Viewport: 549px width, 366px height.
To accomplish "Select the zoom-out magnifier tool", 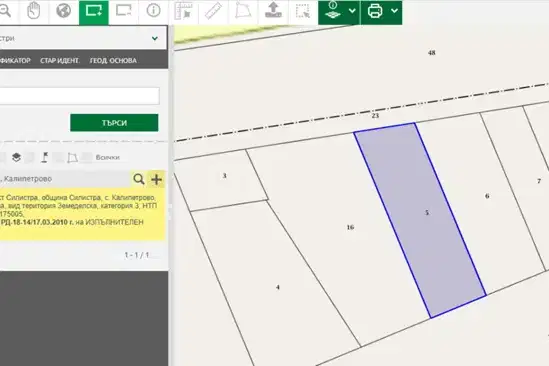I will (5, 11).
